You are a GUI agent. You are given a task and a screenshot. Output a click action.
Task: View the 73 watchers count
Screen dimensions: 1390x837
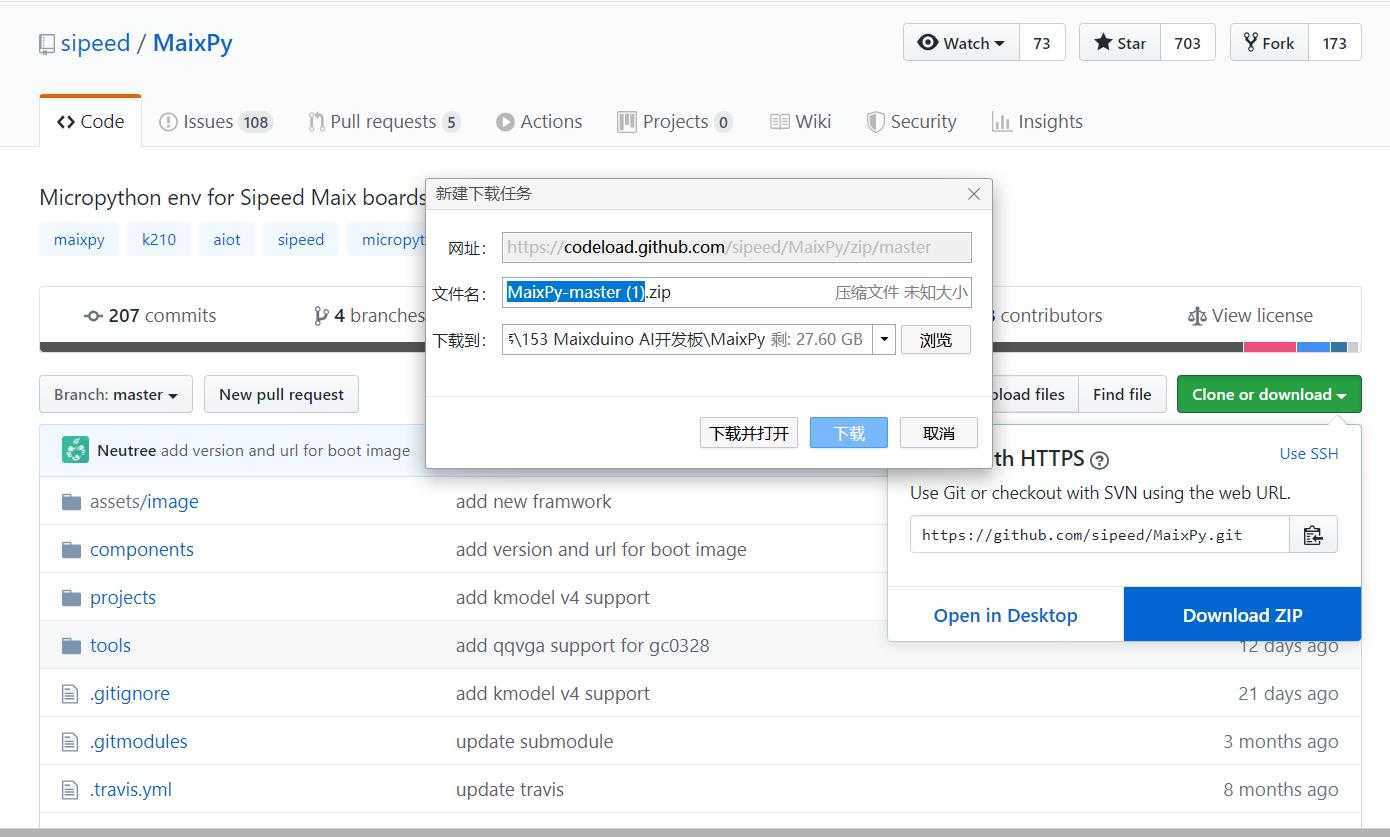[1042, 43]
